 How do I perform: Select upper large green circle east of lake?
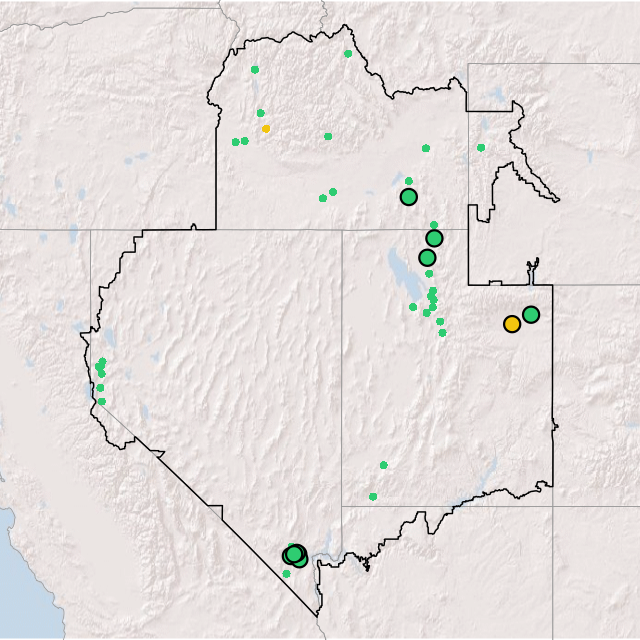pyautogui.click(x=434, y=238)
